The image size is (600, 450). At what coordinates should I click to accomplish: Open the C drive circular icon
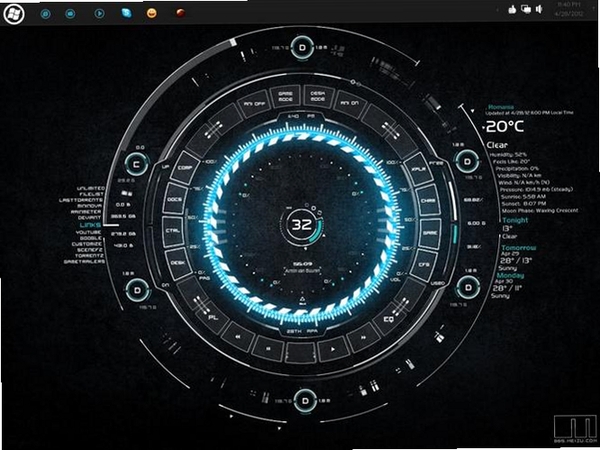pos(136,164)
